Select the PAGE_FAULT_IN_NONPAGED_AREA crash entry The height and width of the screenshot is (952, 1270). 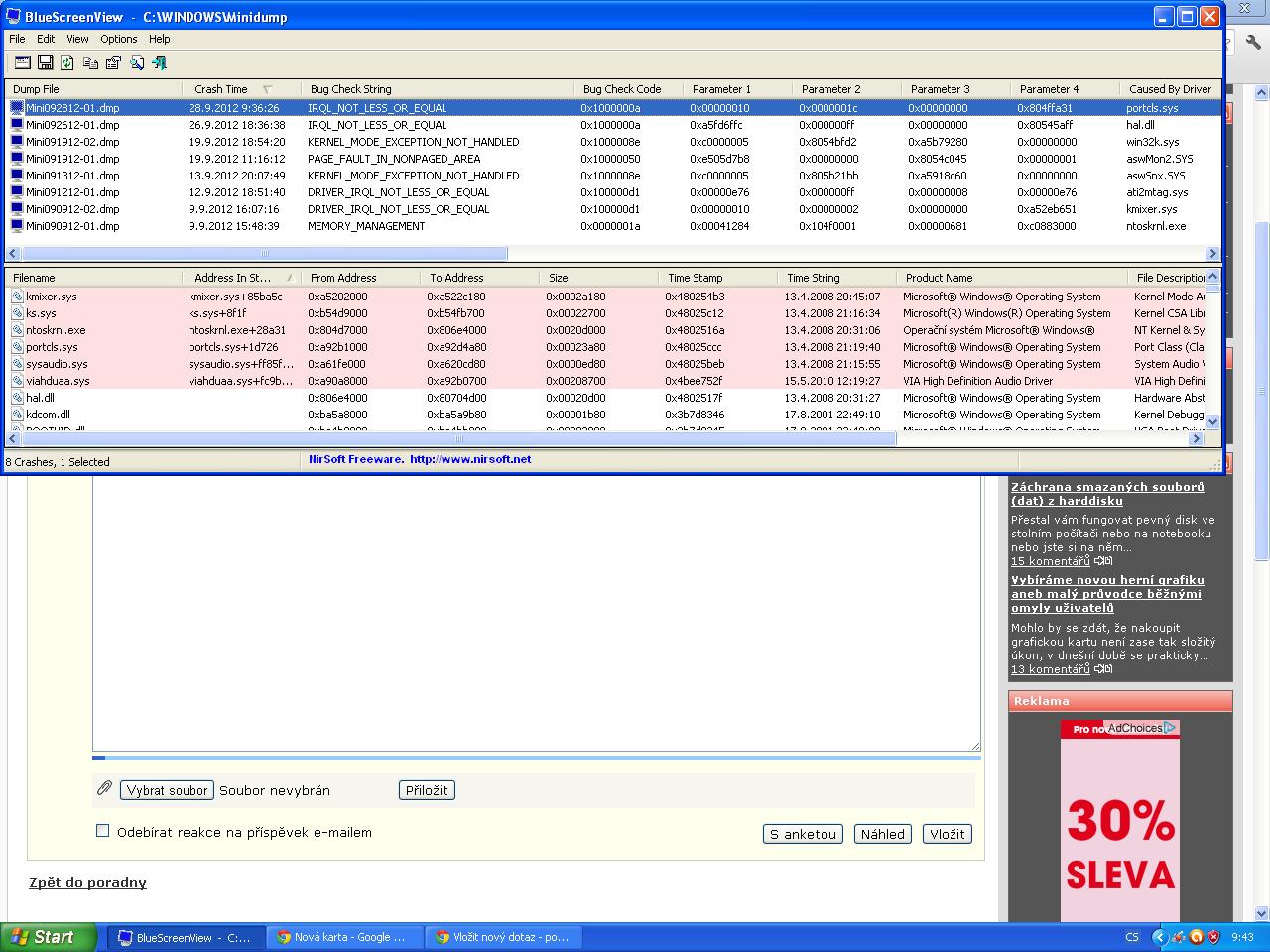click(x=613, y=159)
